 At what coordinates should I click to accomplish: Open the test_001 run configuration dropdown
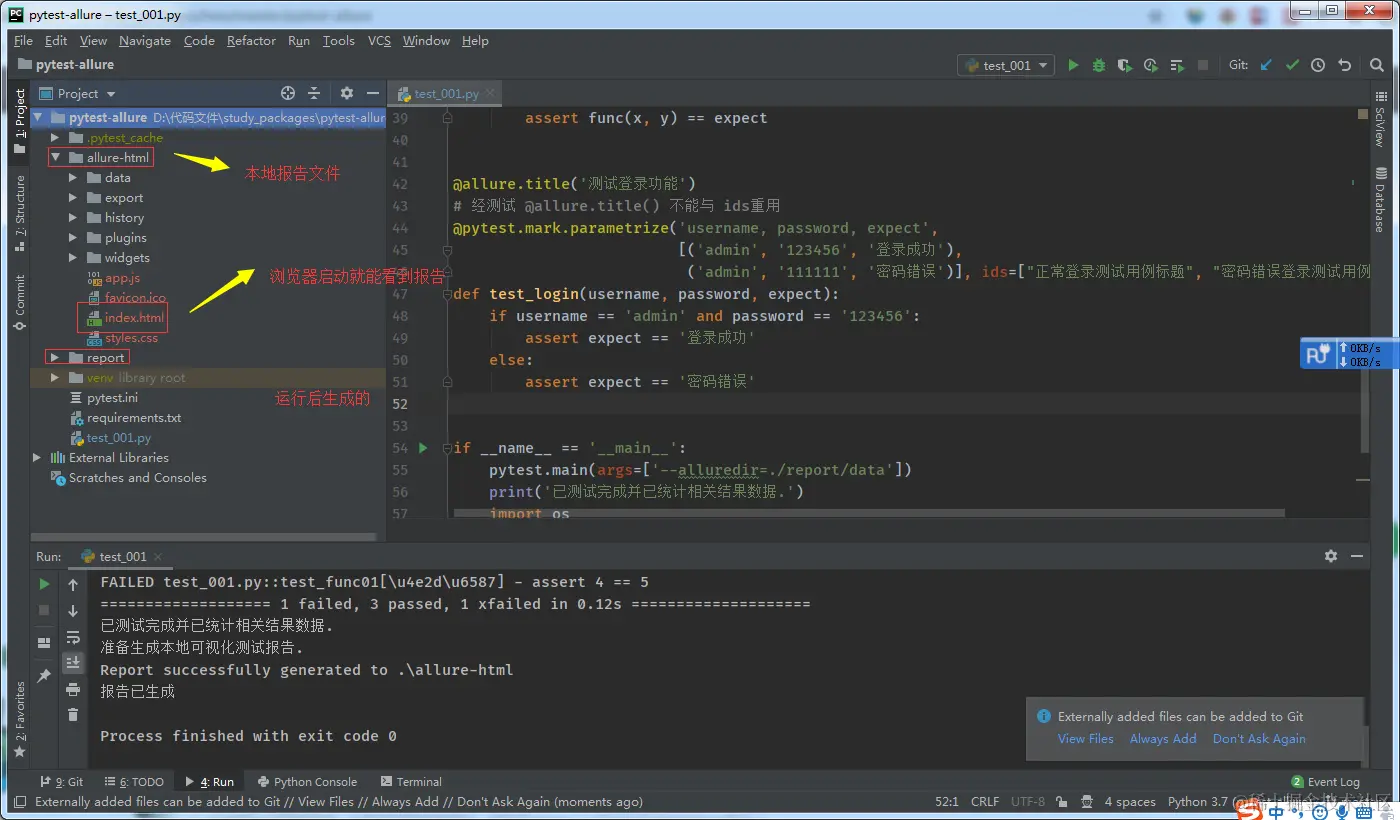click(1007, 65)
